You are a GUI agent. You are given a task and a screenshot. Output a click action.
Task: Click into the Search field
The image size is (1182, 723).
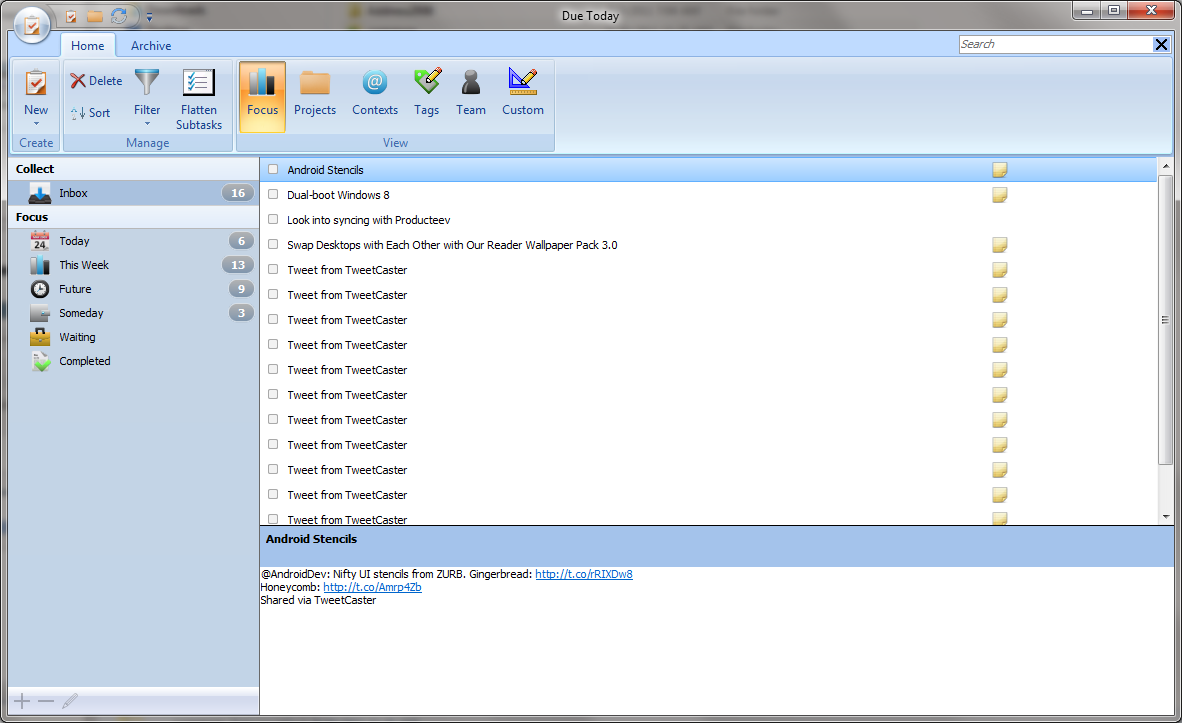(x=1054, y=44)
